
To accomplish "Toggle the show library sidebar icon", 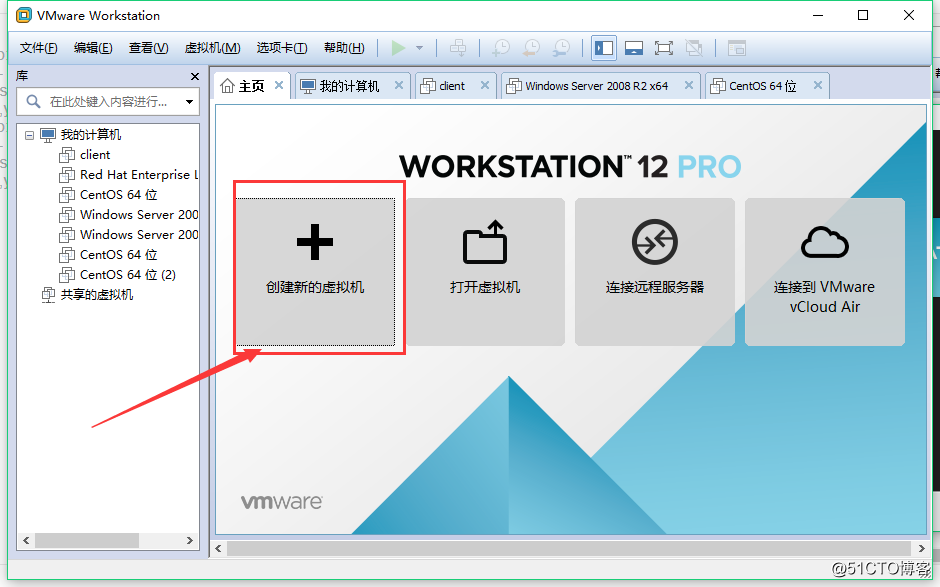I will pyautogui.click(x=604, y=48).
